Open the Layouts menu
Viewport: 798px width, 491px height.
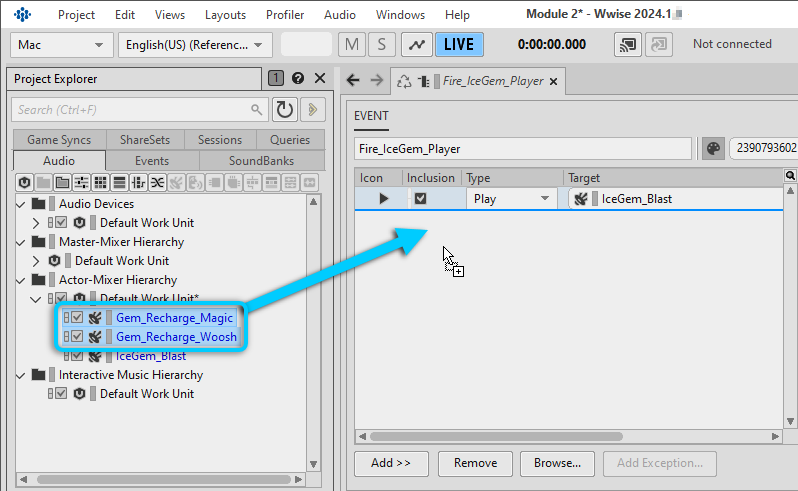pyautogui.click(x=225, y=15)
